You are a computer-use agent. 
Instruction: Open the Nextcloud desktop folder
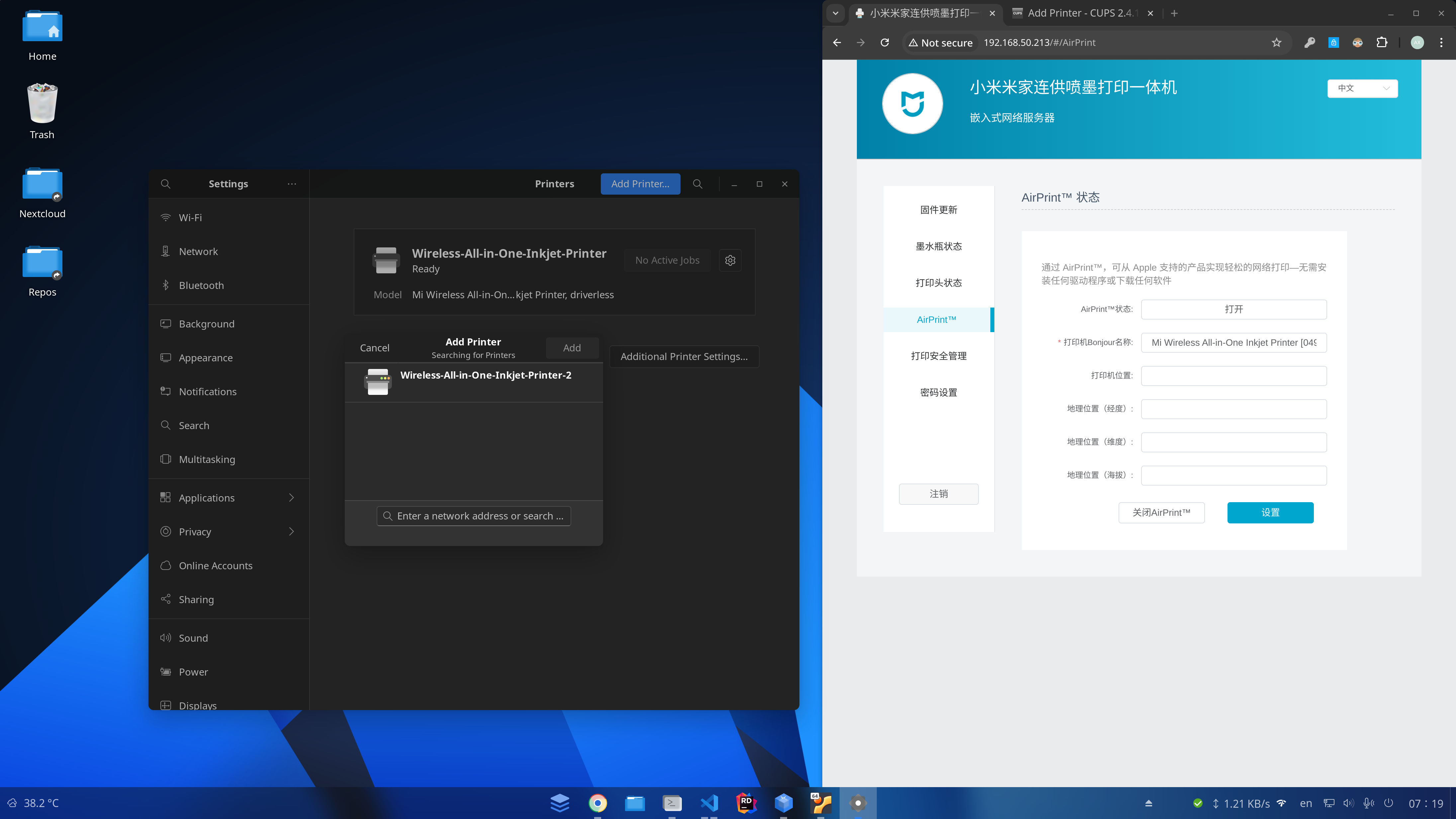(43, 193)
